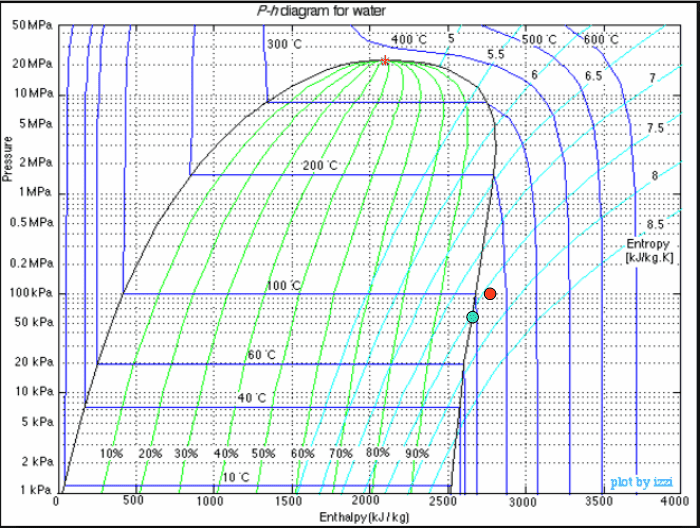Click the 1 MPa pressure tick label
Screen dimensions: 700x528
point(33,191)
